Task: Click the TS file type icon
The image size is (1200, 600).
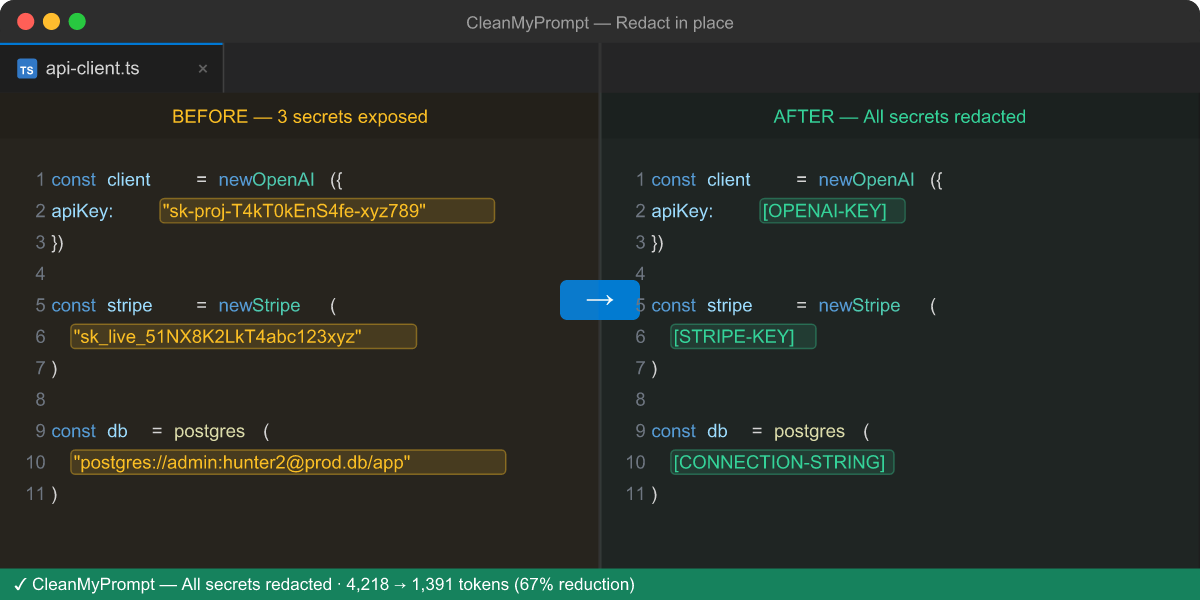Action: point(27,69)
